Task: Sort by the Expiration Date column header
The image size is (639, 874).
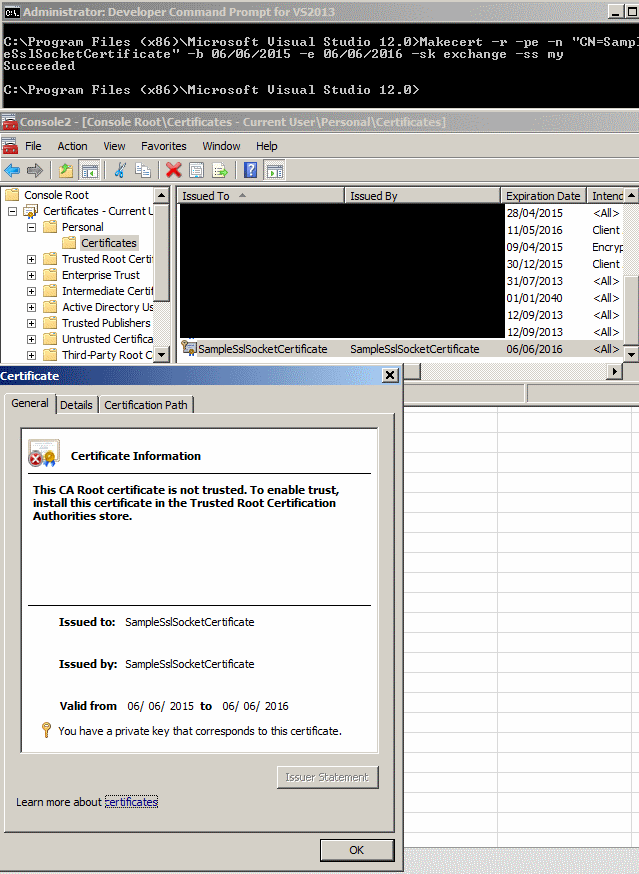Action: click(x=544, y=196)
